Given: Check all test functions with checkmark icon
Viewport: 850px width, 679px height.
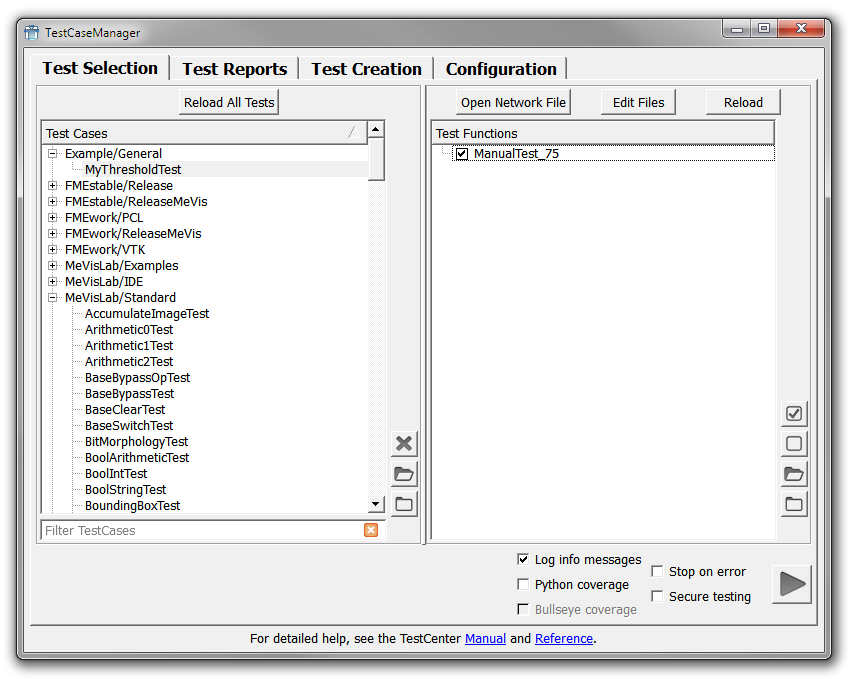Looking at the screenshot, I should pos(794,414).
